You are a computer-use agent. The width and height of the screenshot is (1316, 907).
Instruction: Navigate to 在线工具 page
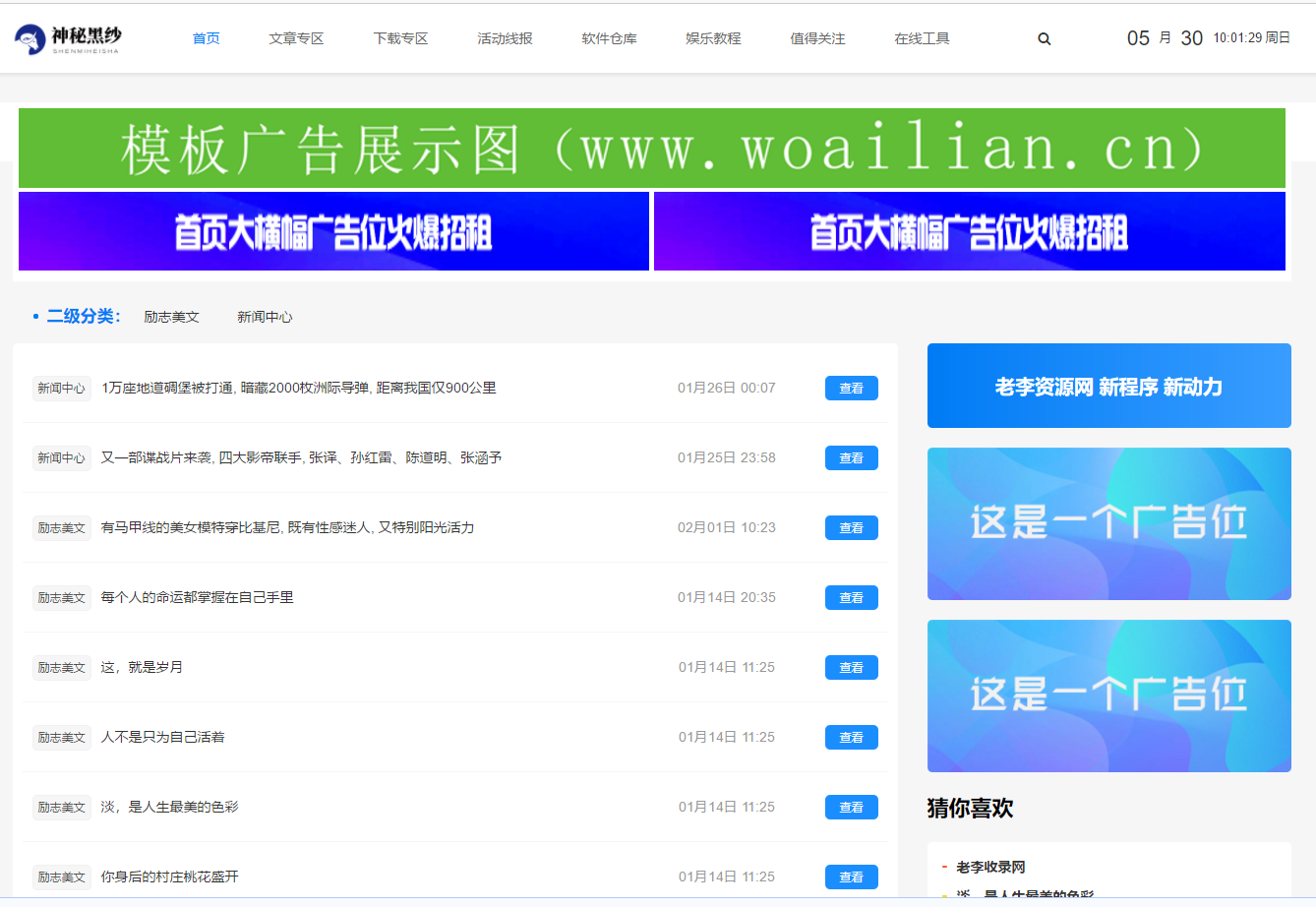tap(922, 39)
